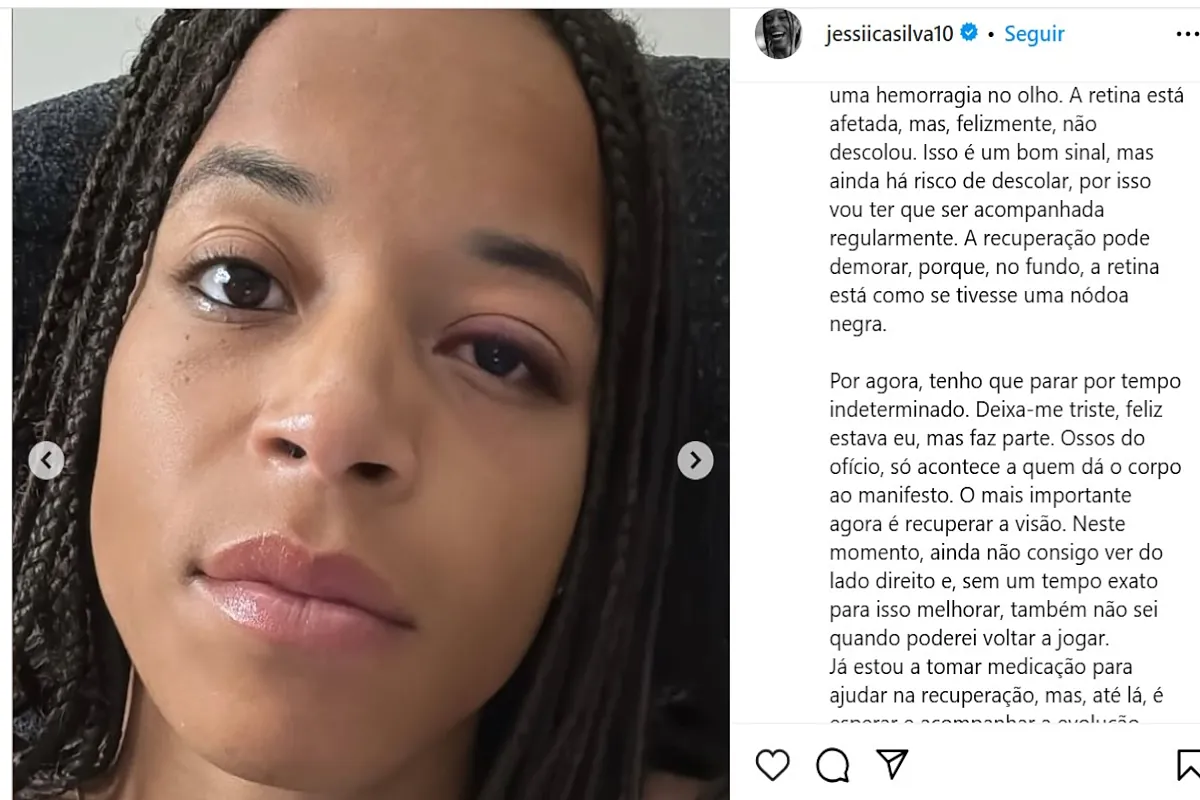
Task: Open the jessiicasilva10 profile avatar
Action: (778, 34)
